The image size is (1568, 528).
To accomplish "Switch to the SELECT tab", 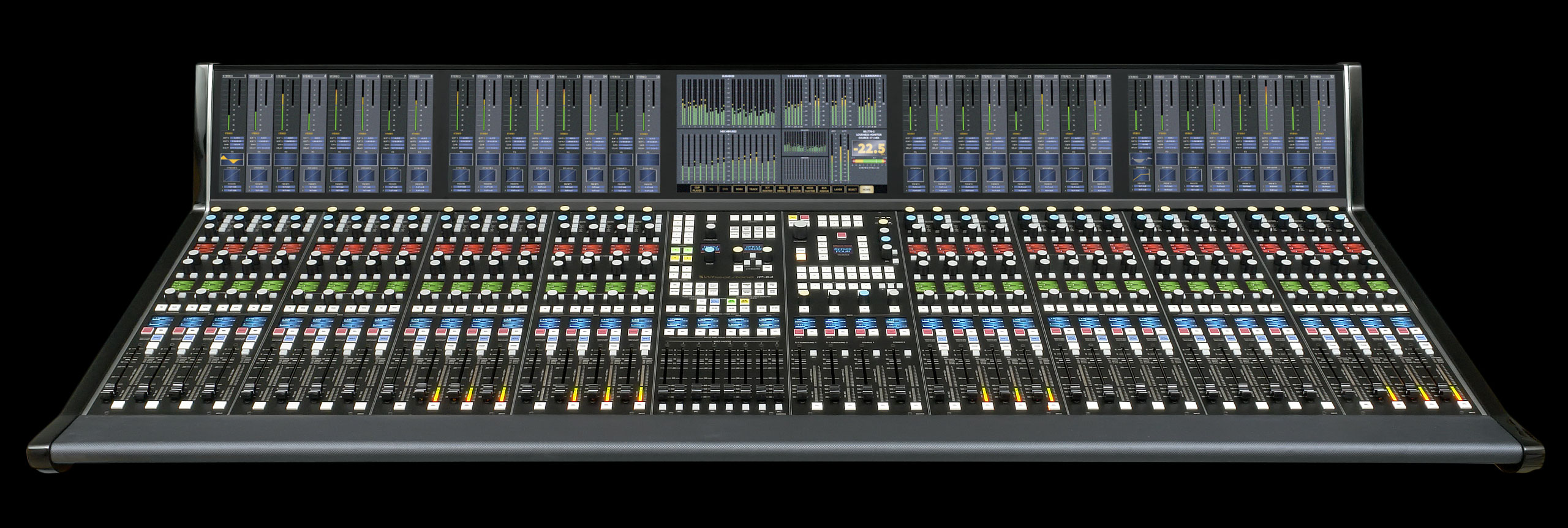I will click(853, 189).
